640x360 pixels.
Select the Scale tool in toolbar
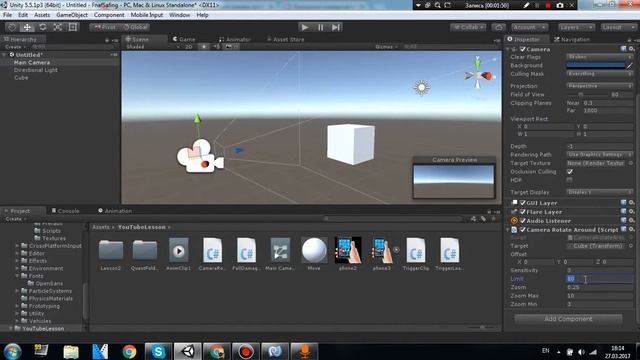[x=58, y=27]
